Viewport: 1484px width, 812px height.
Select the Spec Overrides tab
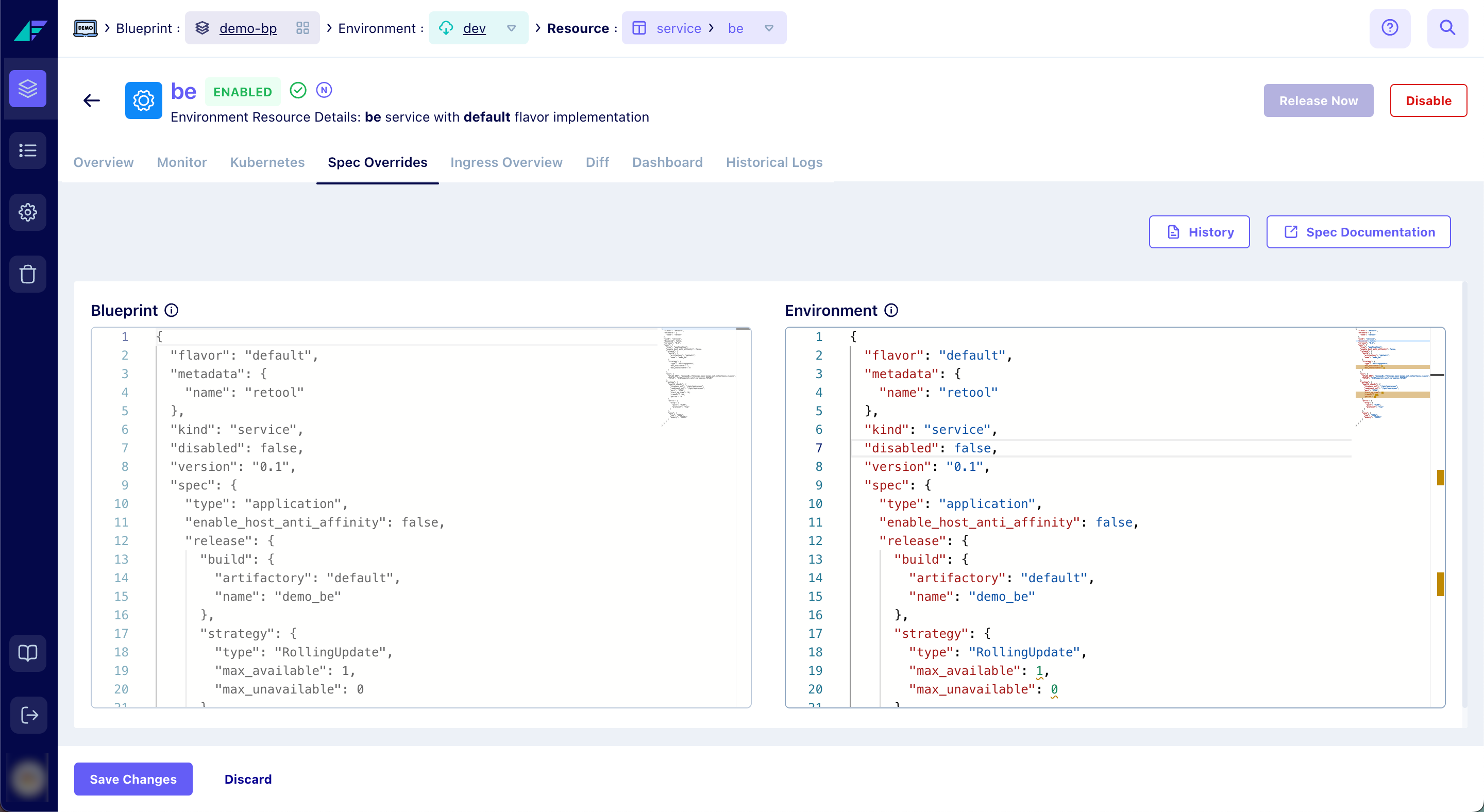(377, 162)
